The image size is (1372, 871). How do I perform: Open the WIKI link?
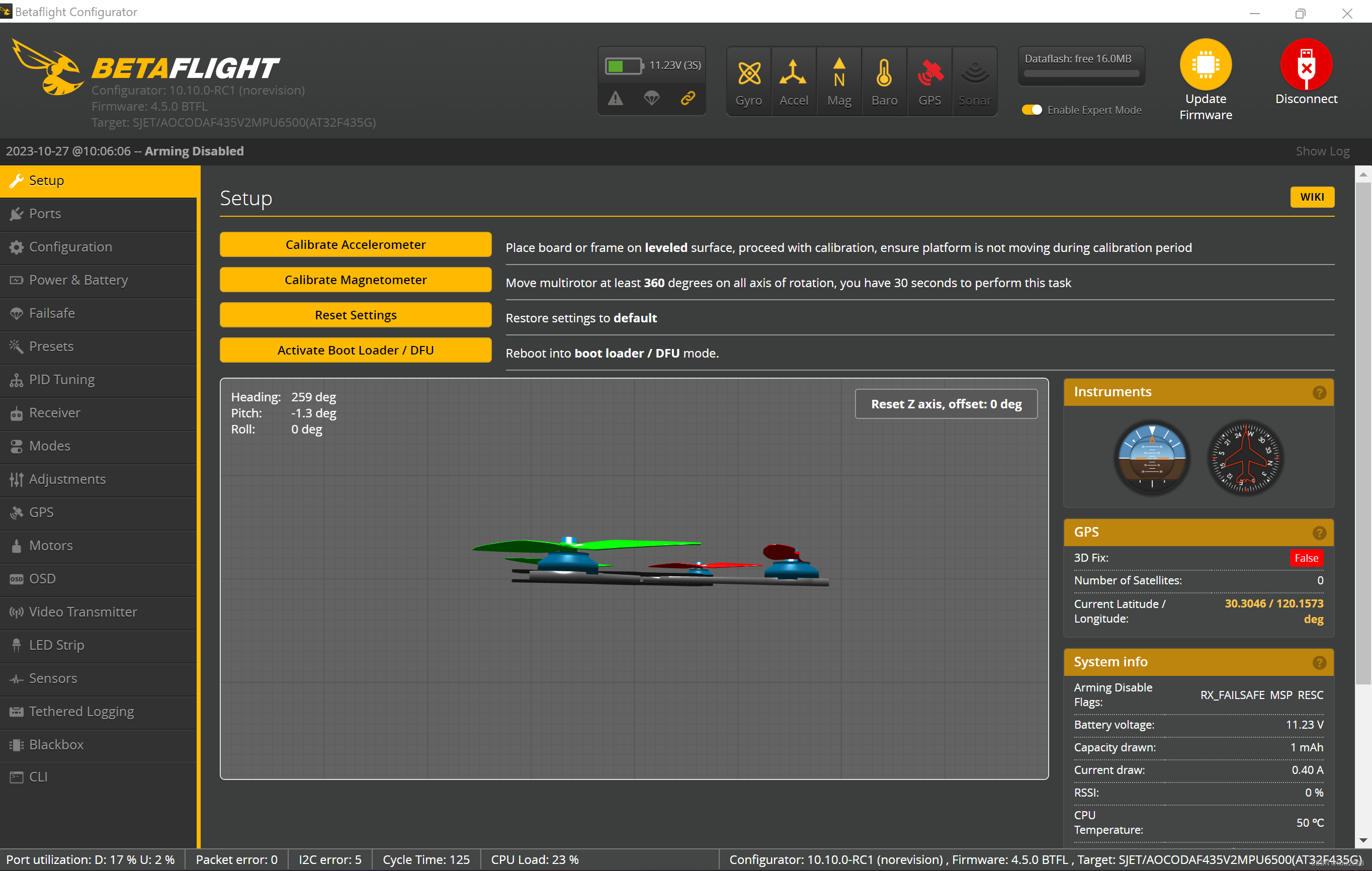[x=1312, y=197]
